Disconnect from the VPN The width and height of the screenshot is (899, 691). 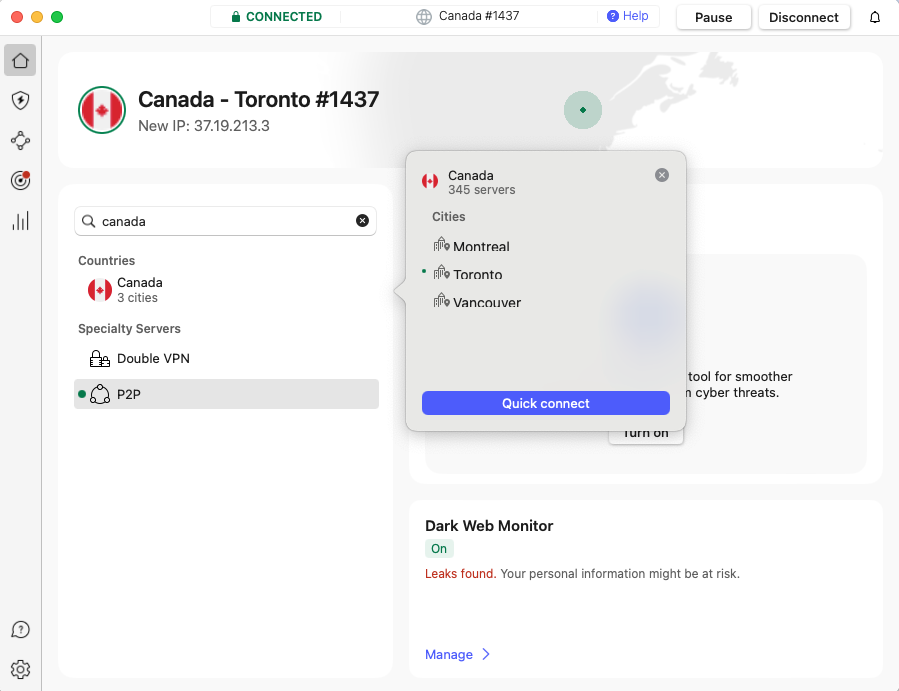coord(804,17)
